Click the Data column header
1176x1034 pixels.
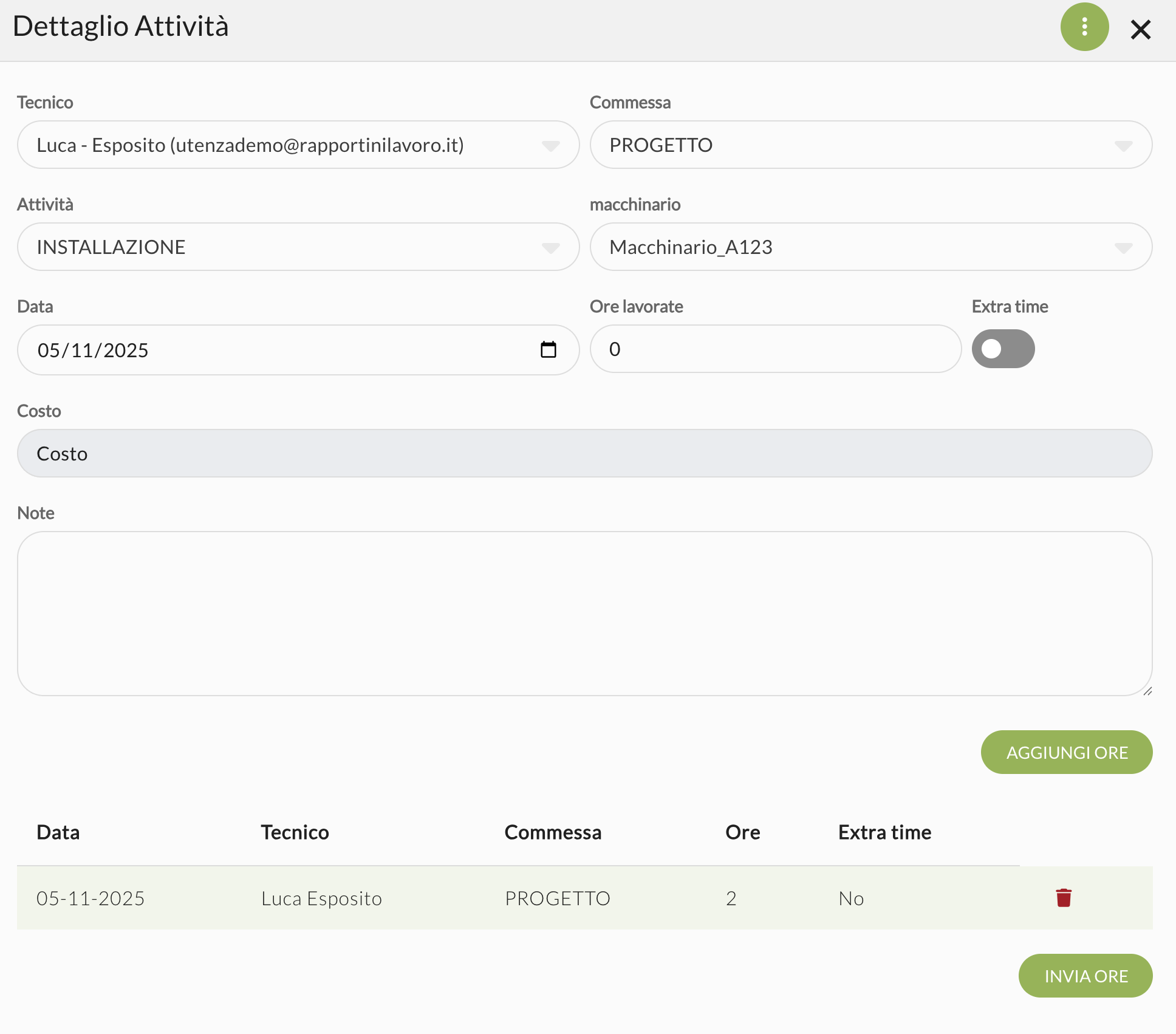pos(58,832)
